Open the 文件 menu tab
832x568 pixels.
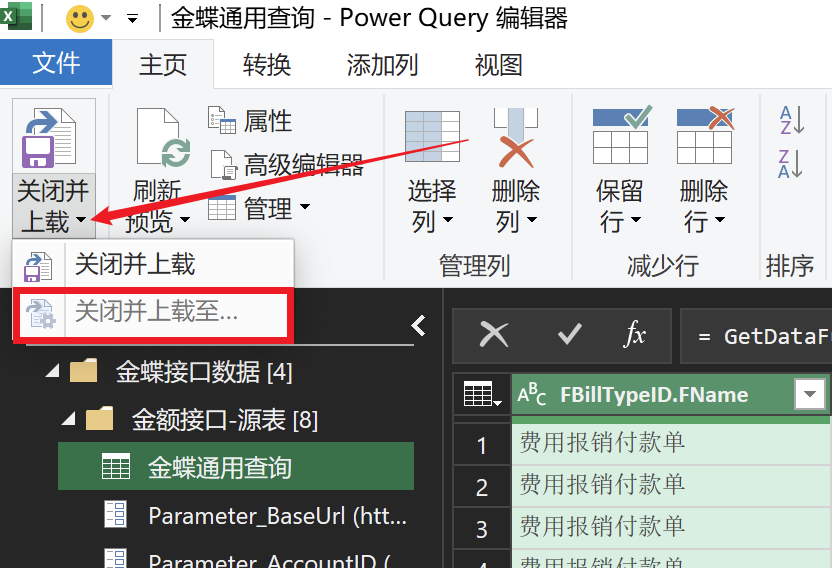point(56,63)
